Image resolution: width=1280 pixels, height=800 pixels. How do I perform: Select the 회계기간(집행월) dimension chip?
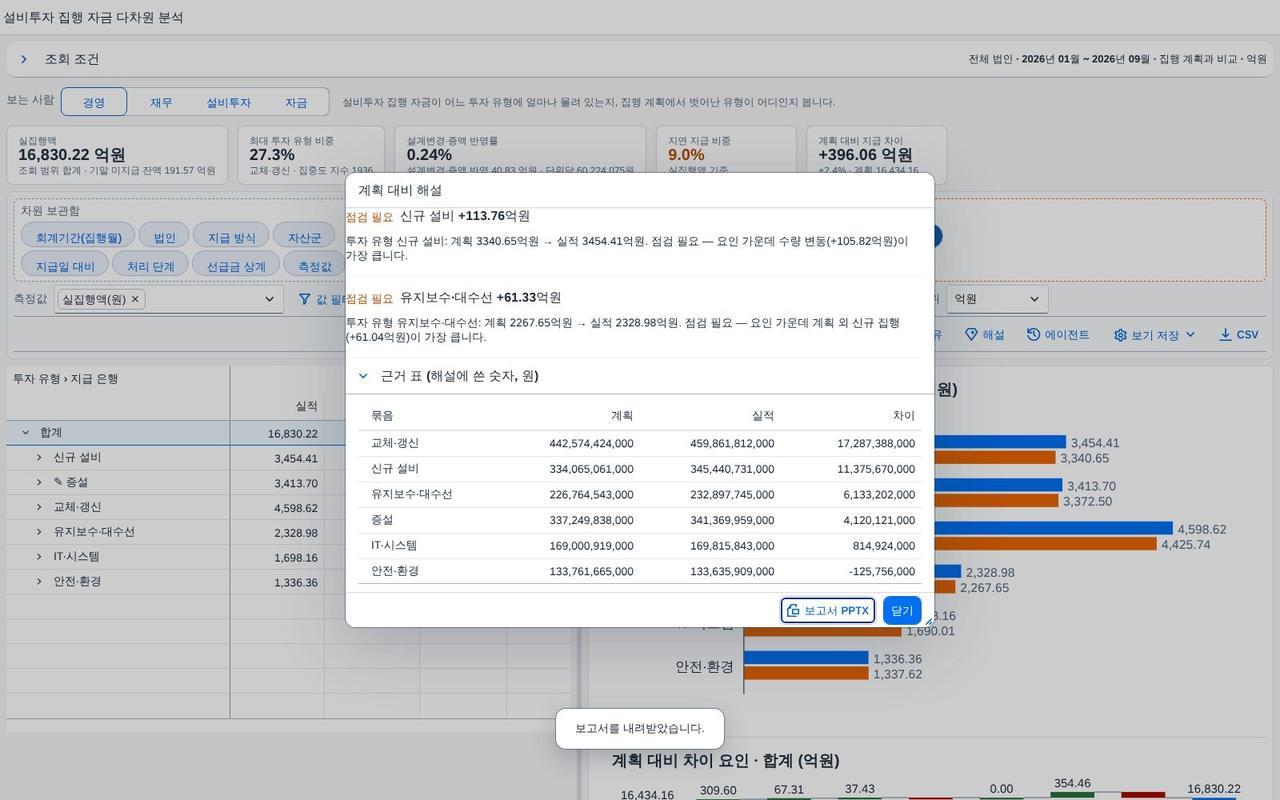tap(78, 237)
